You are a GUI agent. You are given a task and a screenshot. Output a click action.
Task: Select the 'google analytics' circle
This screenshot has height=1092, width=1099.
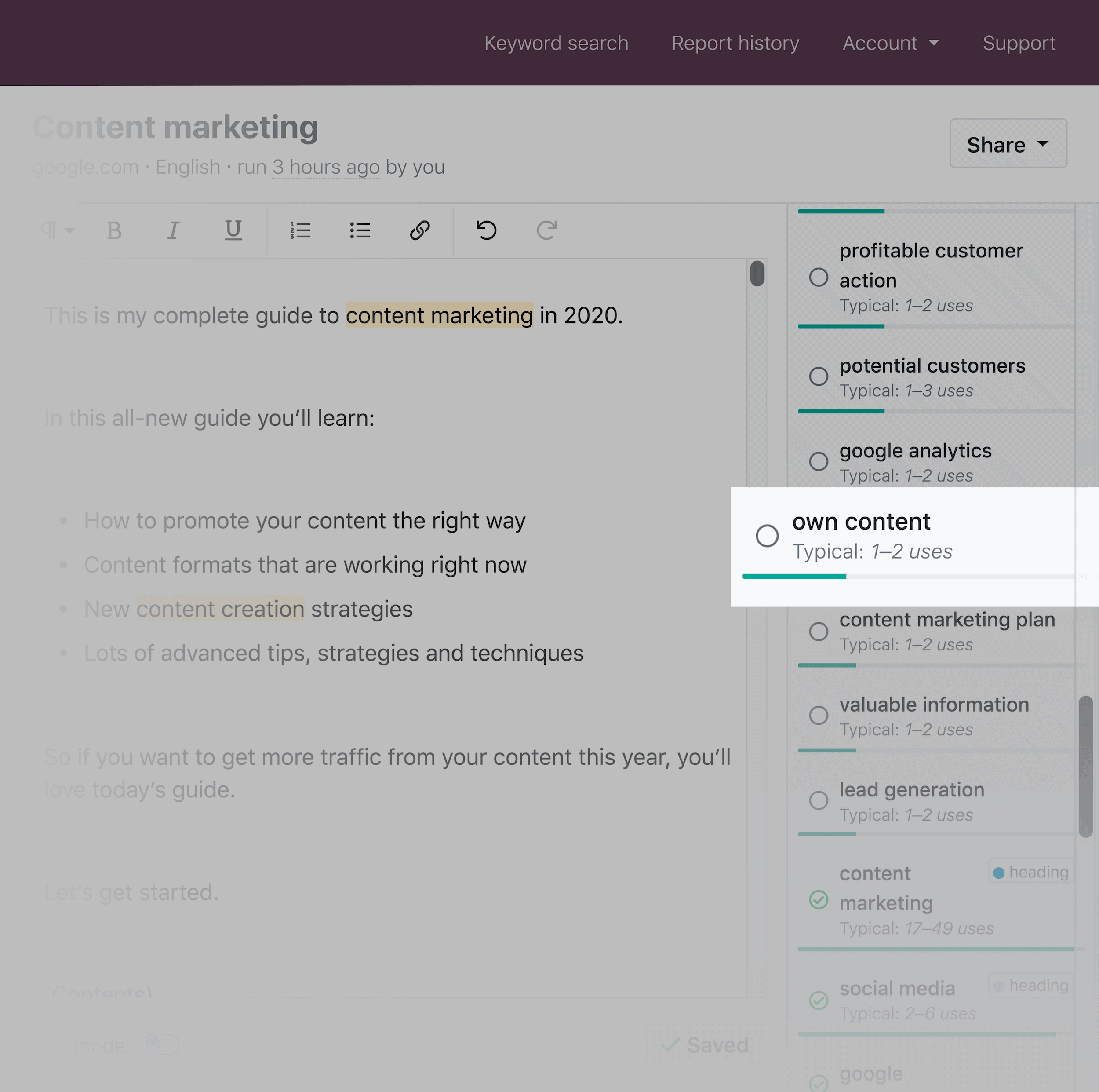(819, 461)
